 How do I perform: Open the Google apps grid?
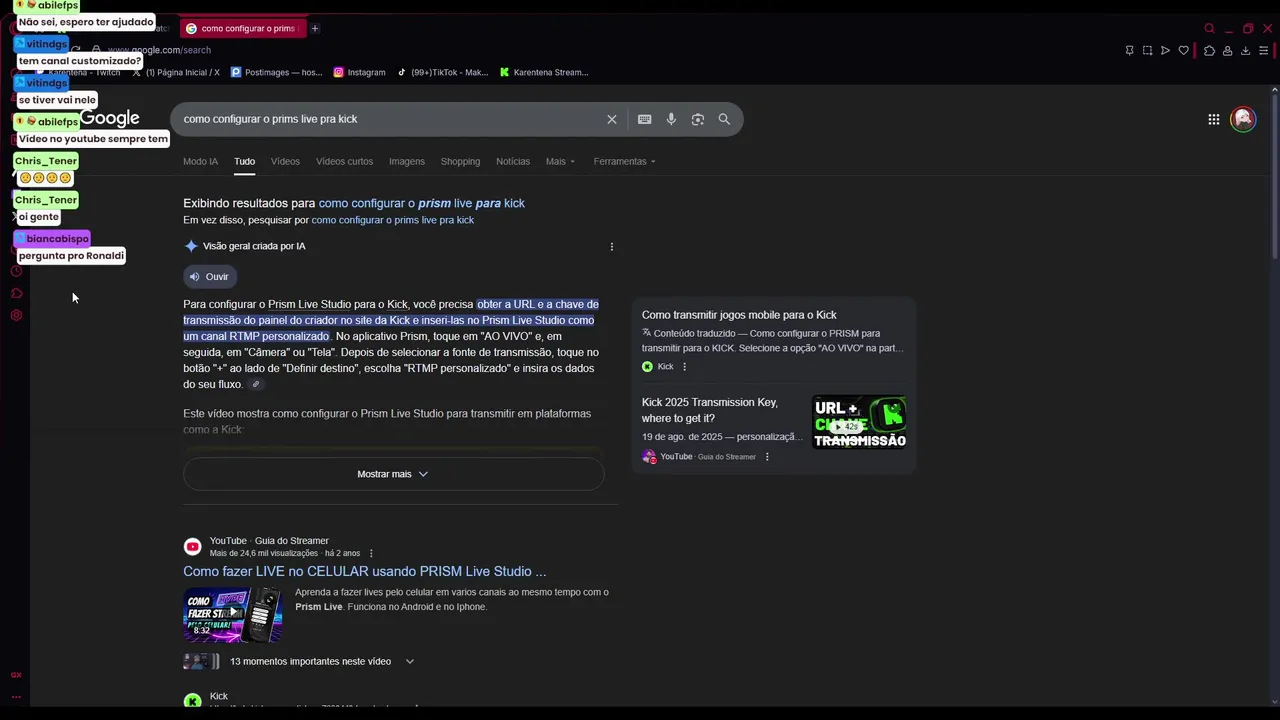(x=1213, y=119)
